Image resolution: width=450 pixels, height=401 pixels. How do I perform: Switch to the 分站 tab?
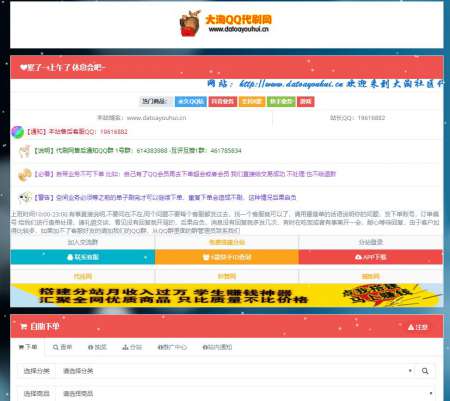coord(132,347)
